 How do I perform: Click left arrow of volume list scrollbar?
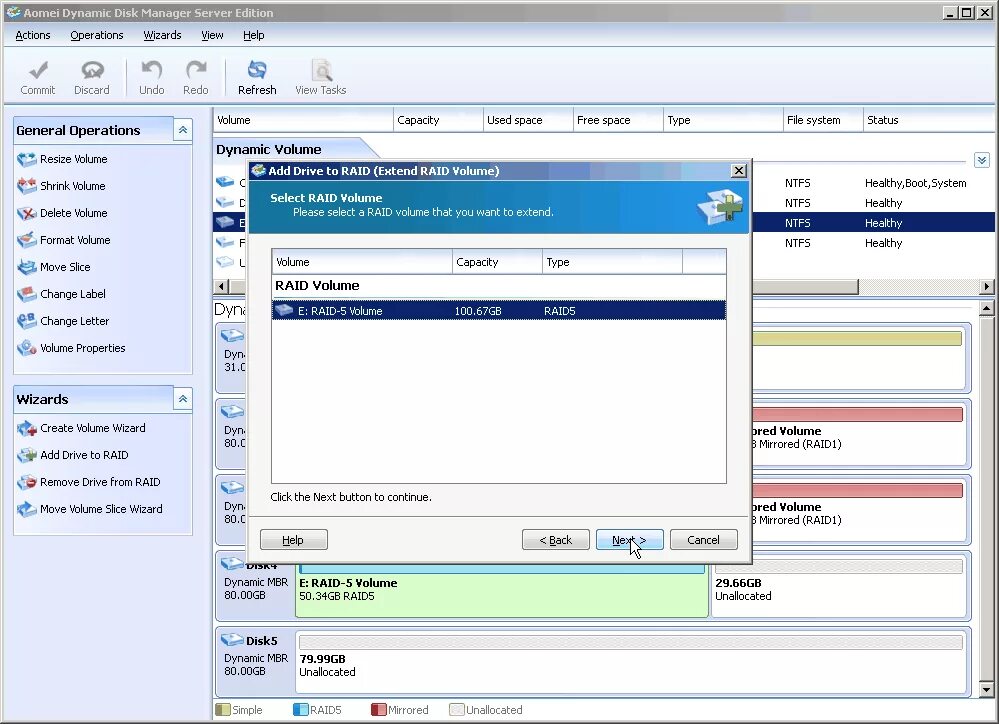pos(222,287)
